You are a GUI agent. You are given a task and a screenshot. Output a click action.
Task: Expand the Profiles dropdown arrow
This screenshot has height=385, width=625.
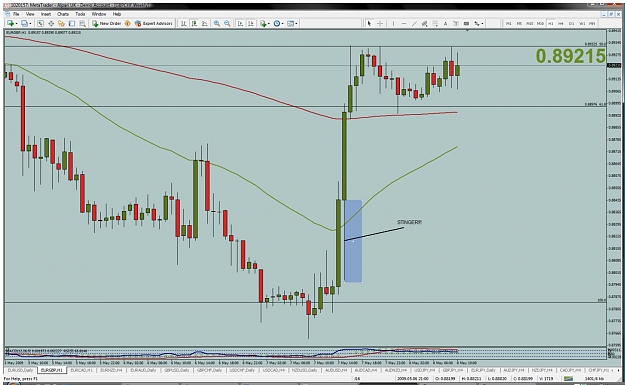30,24
